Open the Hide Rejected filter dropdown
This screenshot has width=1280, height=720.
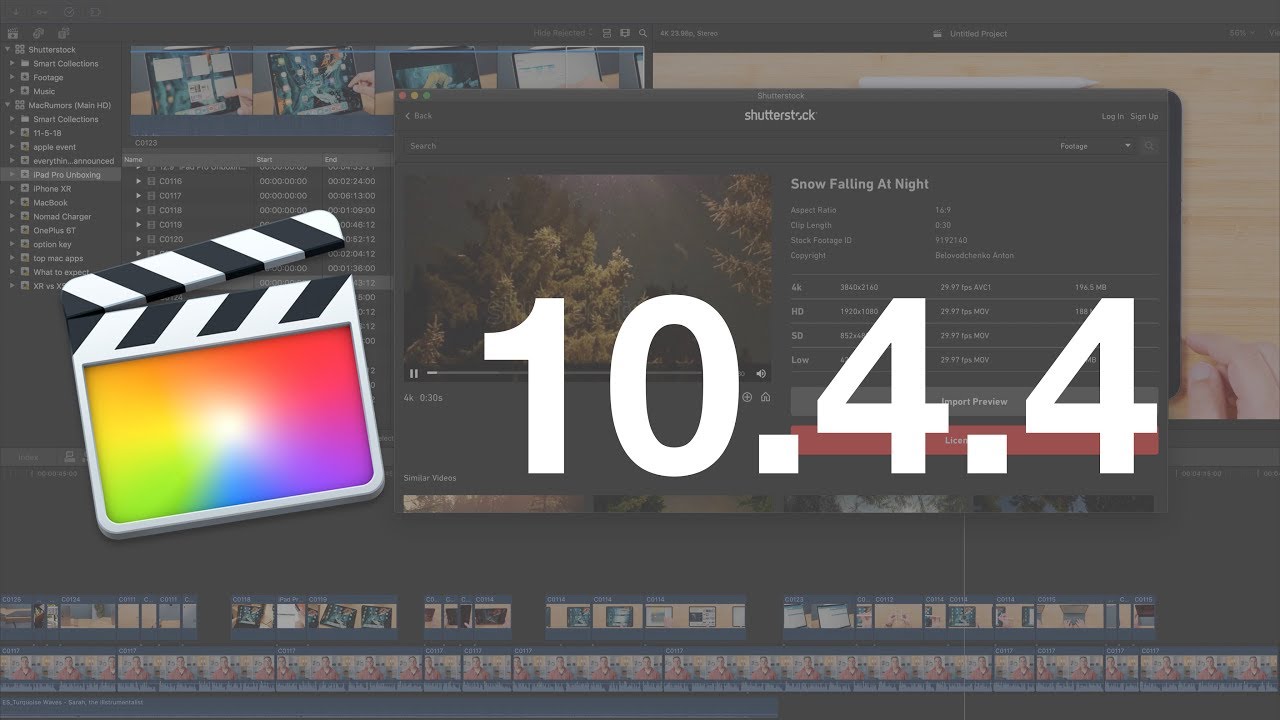point(563,33)
